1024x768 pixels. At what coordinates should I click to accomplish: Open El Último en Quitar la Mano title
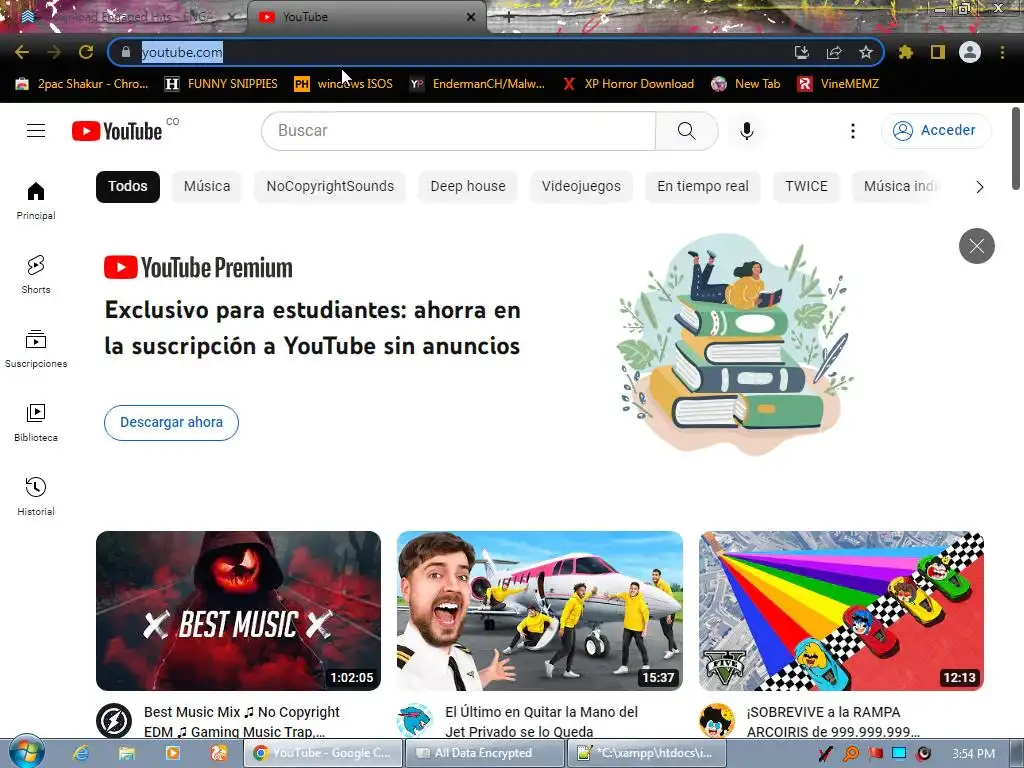point(541,722)
